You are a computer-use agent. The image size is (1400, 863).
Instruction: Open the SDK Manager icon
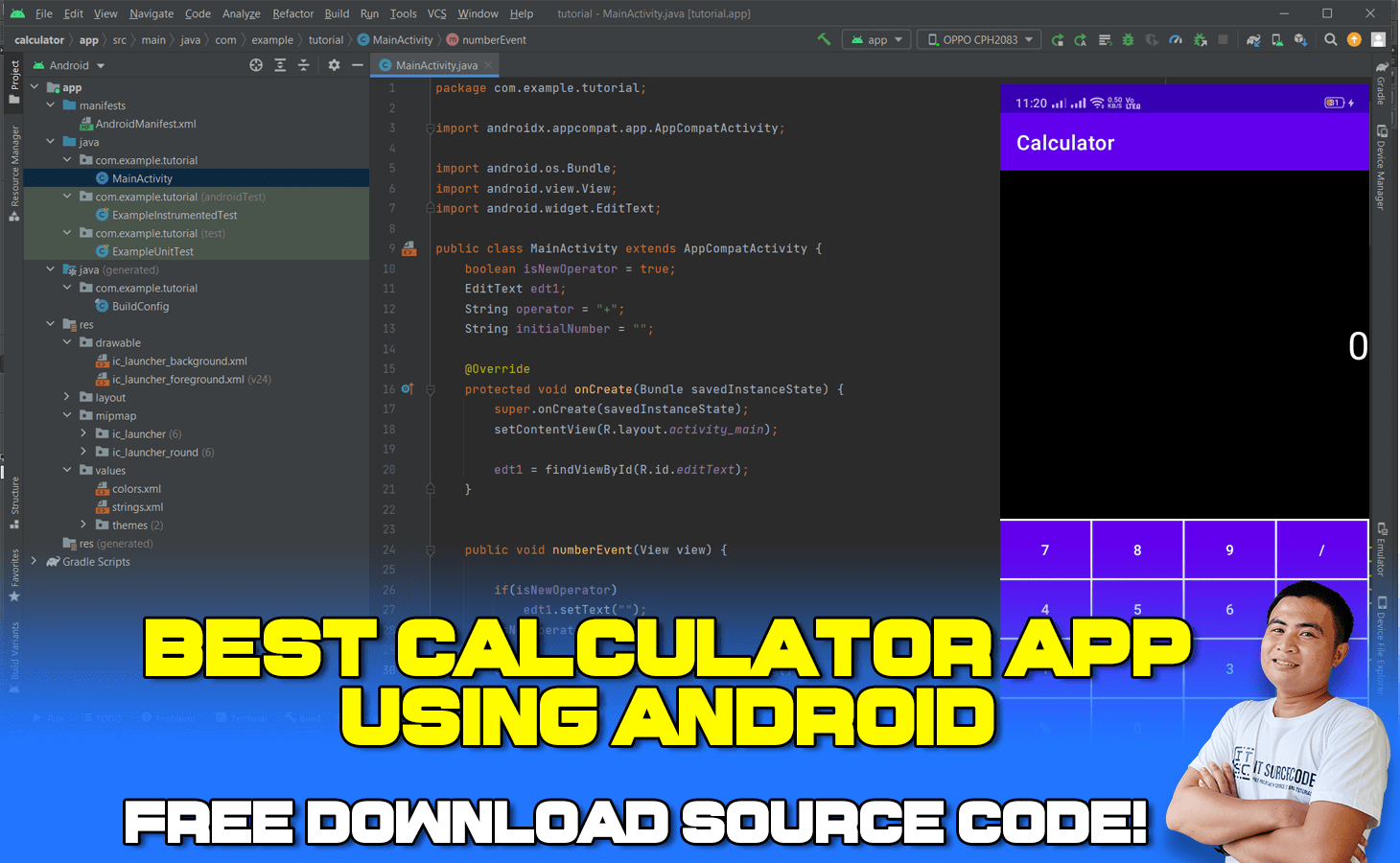1298,39
